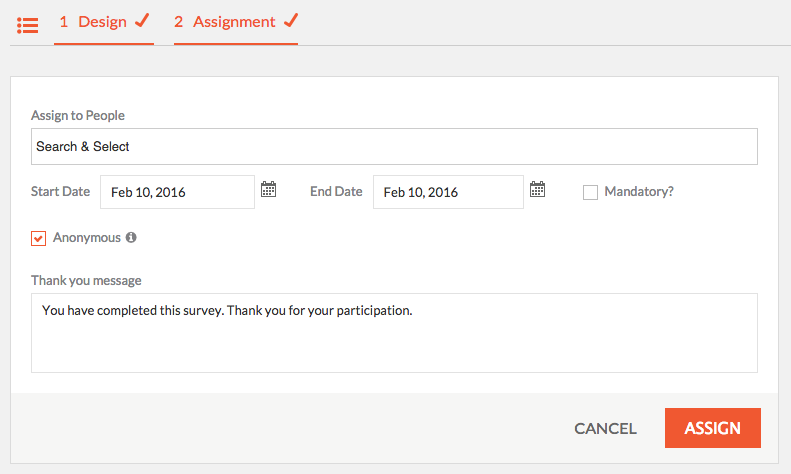791x474 pixels.
Task: Click the CANCEL button
Action: pyautogui.click(x=605, y=429)
